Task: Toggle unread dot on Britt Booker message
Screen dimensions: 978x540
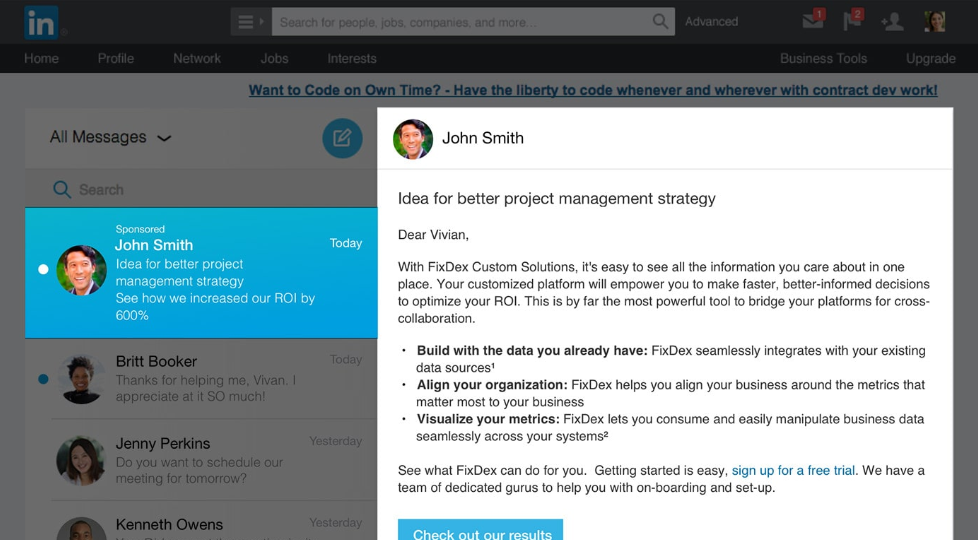Action: tap(43, 379)
